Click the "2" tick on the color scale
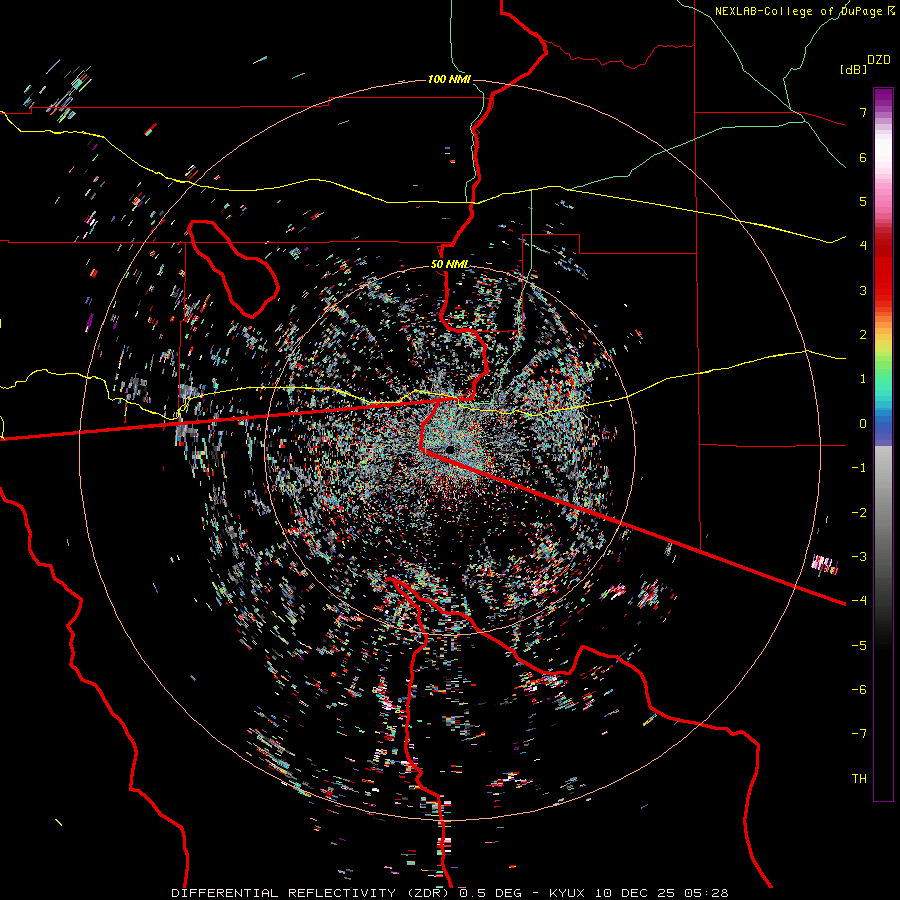Viewport: 900px width, 900px height. 863,335
